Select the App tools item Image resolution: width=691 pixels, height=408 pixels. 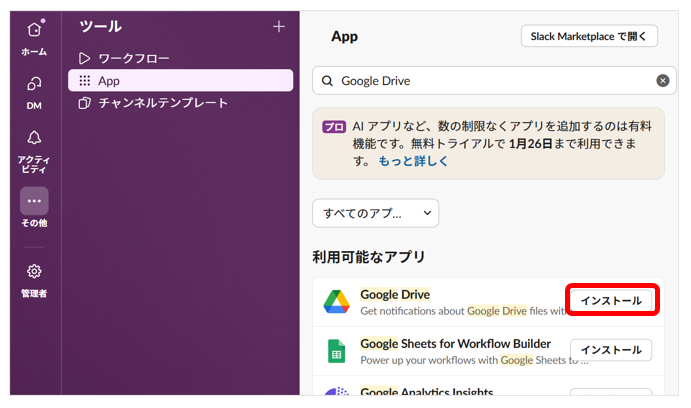[181, 81]
